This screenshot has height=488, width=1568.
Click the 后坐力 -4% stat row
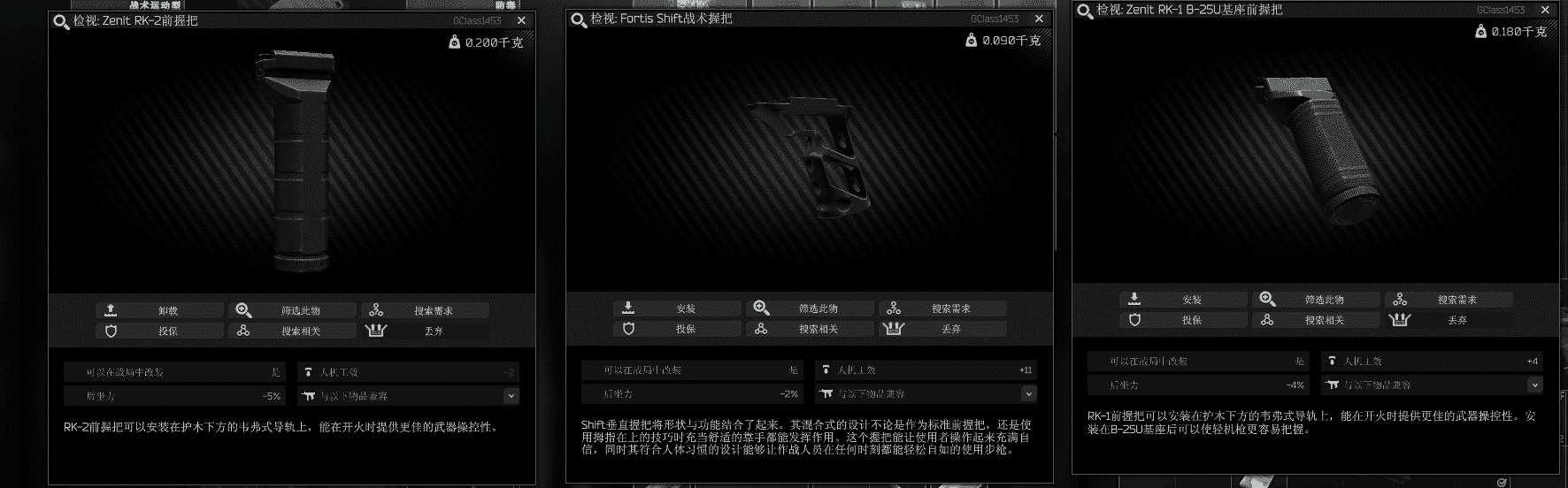click(x=1197, y=385)
